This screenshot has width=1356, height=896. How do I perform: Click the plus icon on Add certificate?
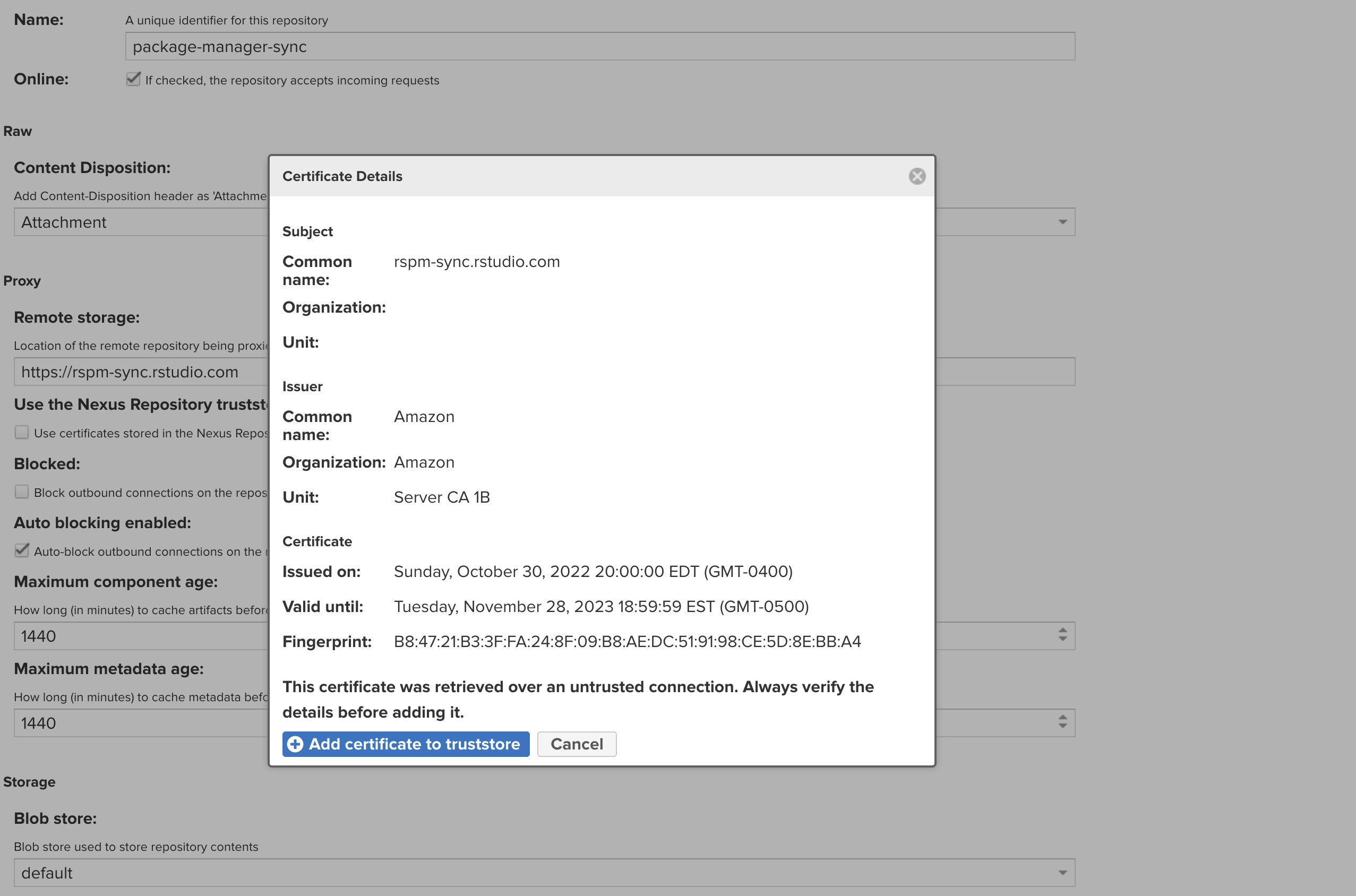point(295,744)
